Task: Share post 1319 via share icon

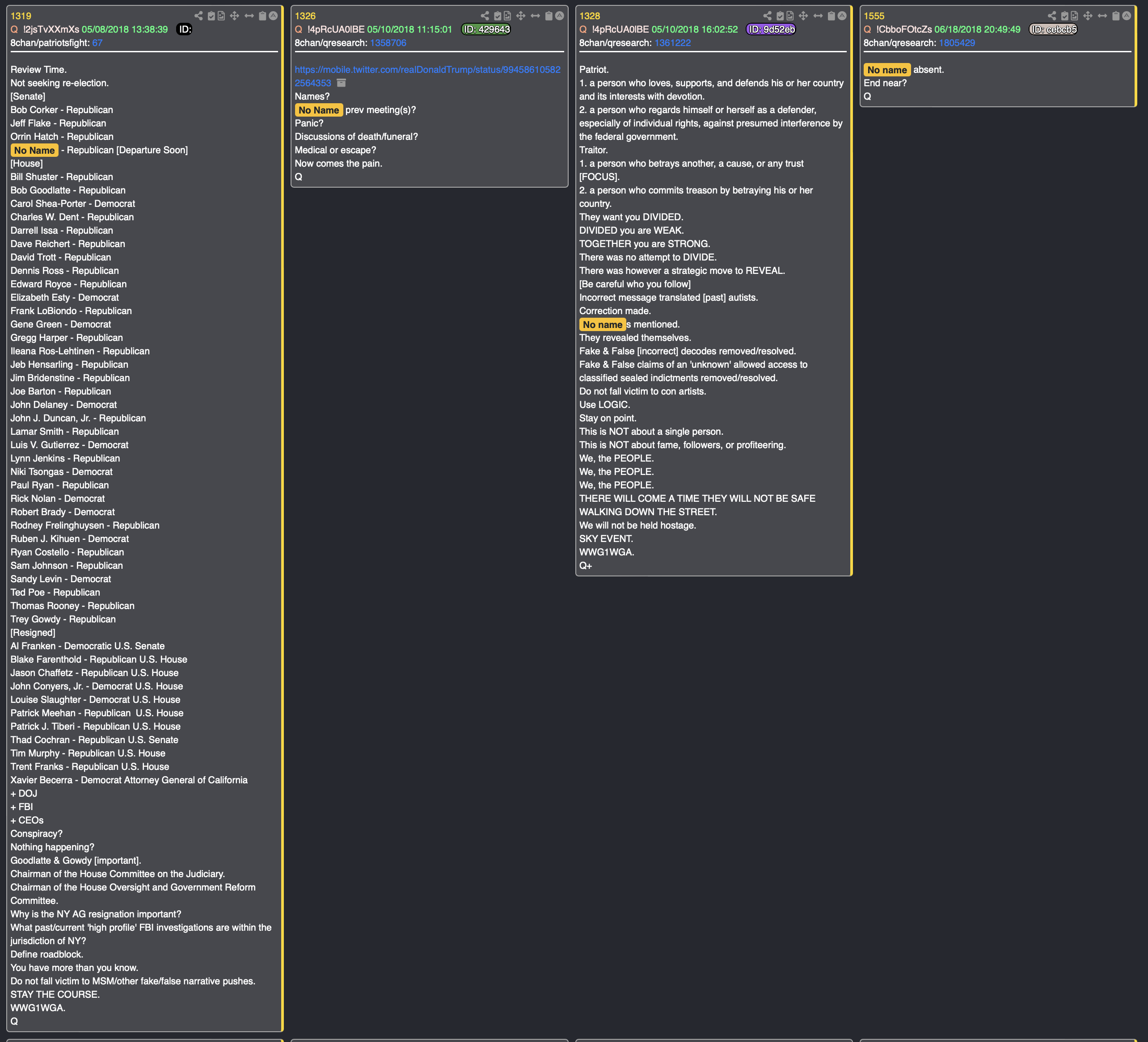Action: click(x=198, y=16)
